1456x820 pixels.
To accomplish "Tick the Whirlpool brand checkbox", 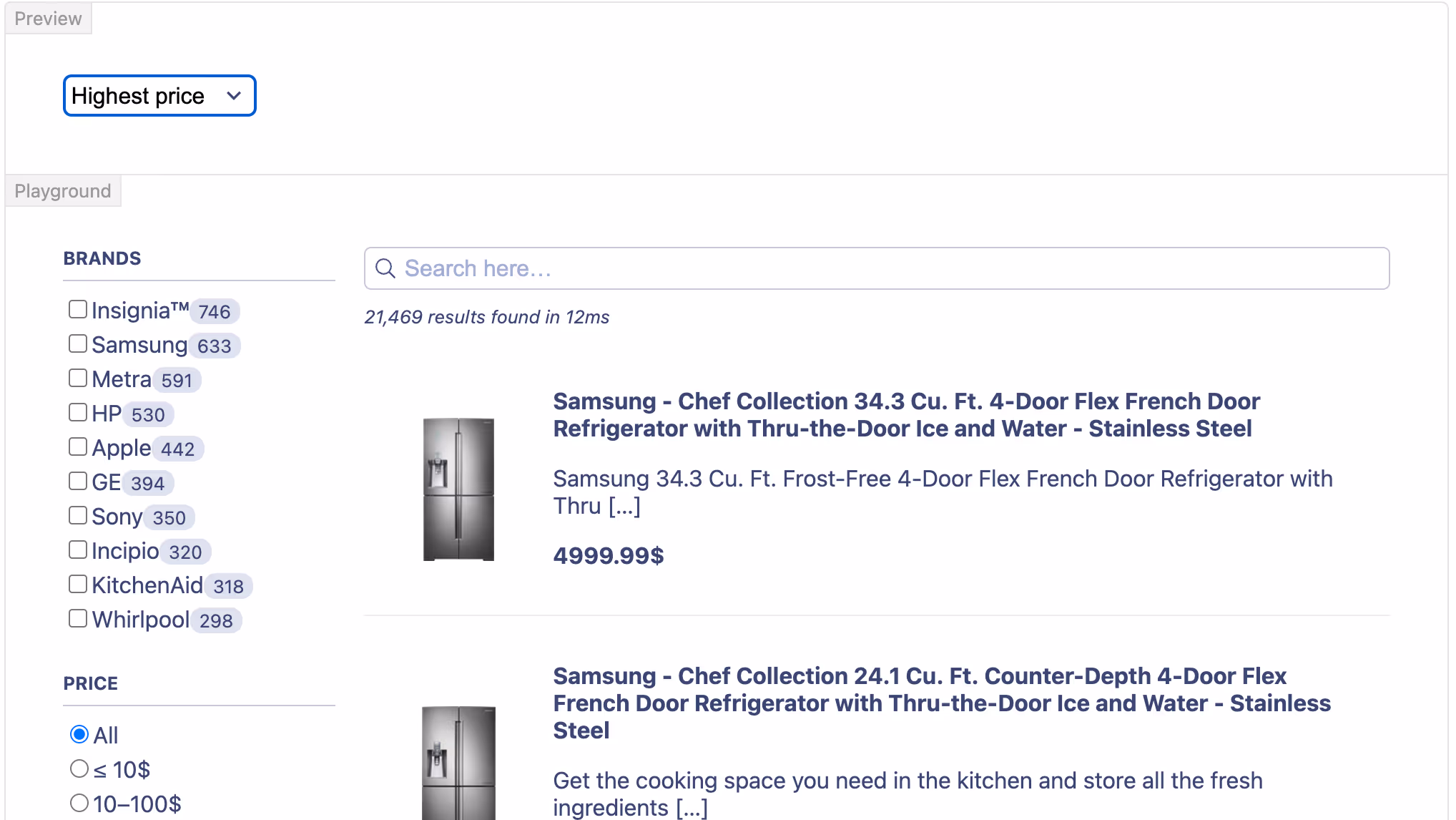I will (x=78, y=619).
